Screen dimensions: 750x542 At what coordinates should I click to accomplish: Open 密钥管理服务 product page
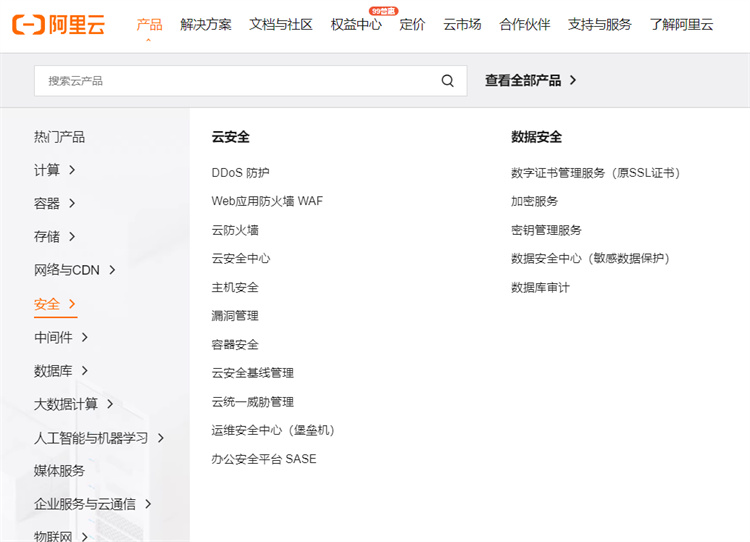(546, 230)
